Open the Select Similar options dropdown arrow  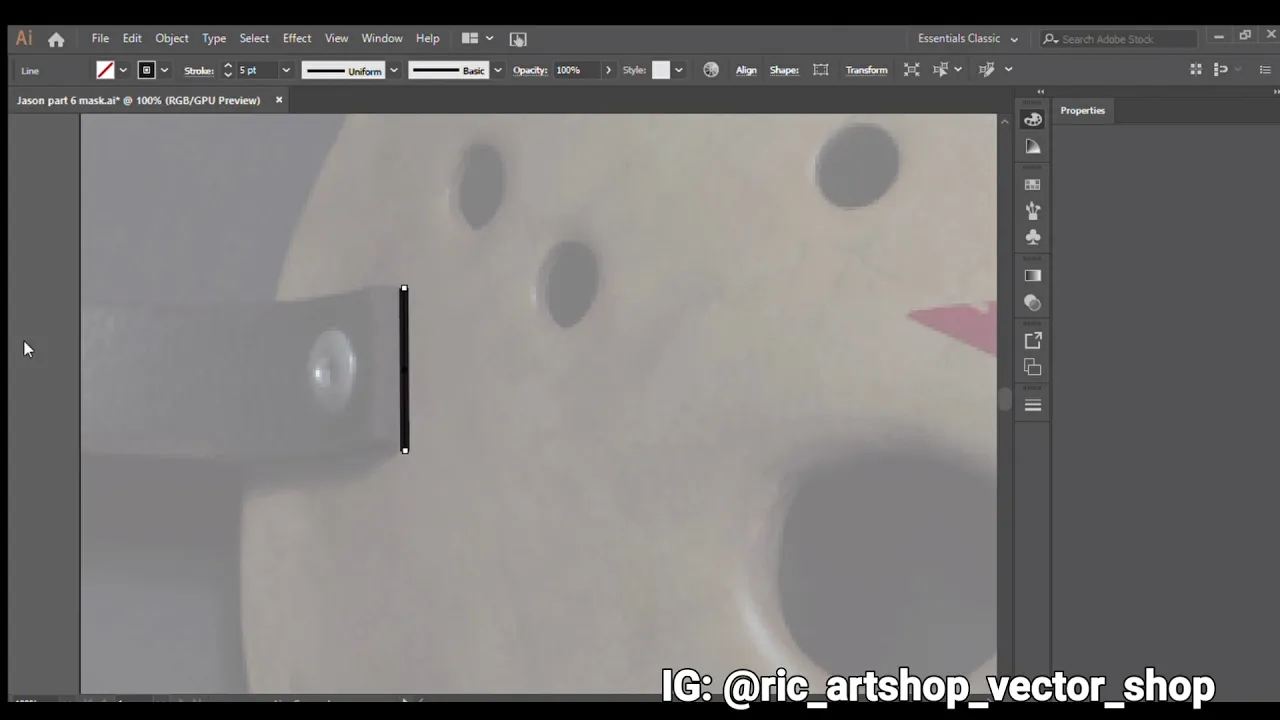957,70
